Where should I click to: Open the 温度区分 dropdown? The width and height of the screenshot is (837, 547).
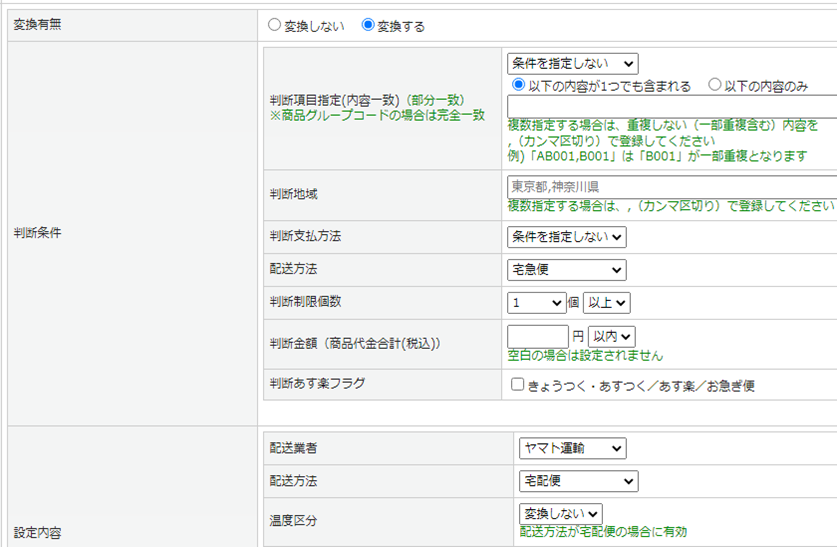point(560,514)
